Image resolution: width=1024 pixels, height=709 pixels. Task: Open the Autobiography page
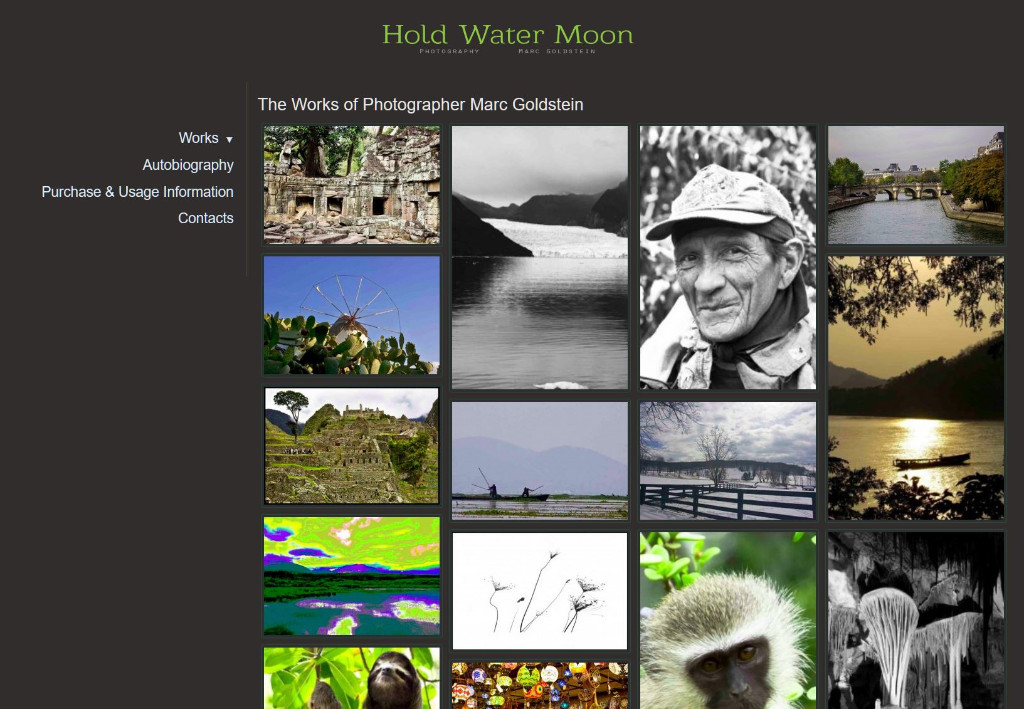point(188,165)
